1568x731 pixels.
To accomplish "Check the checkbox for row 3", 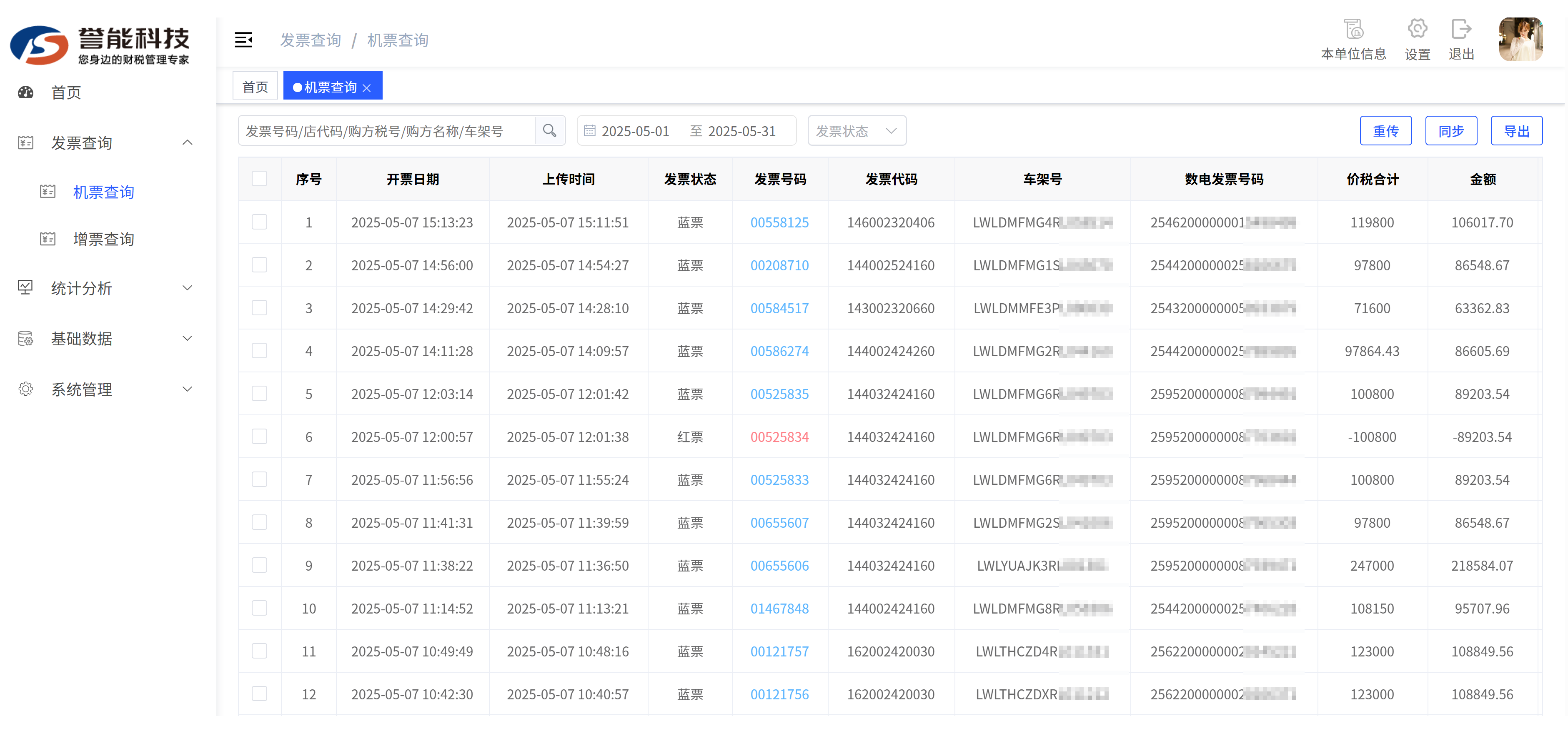I will pyautogui.click(x=259, y=308).
